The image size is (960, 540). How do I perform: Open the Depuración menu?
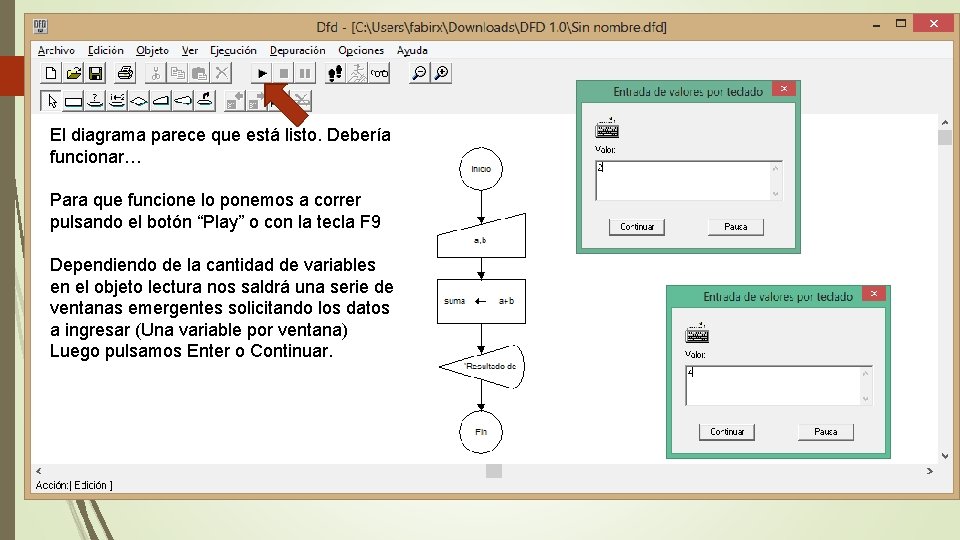tap(298, 50)
